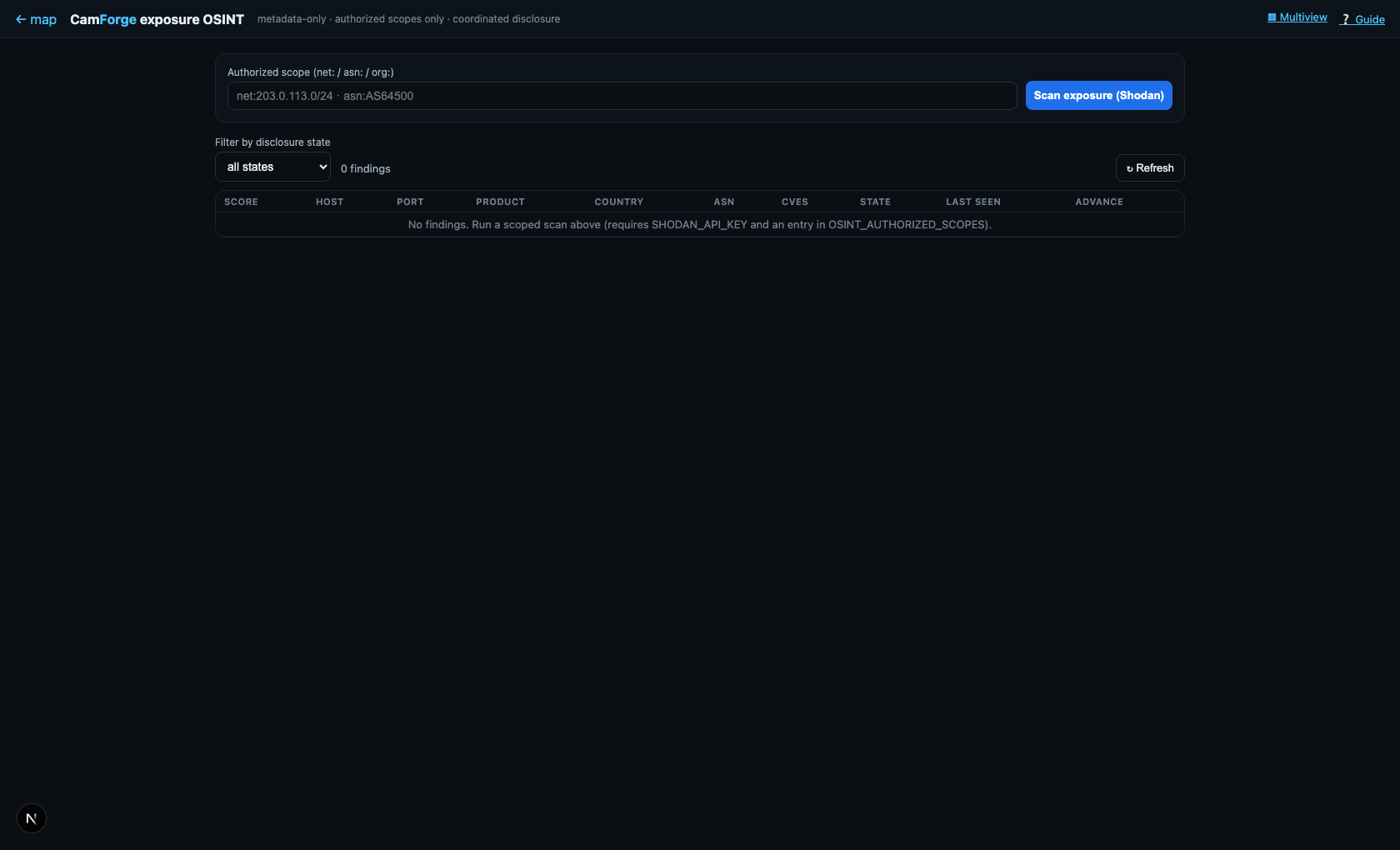Click the 'Authorized scope' field label

point(311,72)
